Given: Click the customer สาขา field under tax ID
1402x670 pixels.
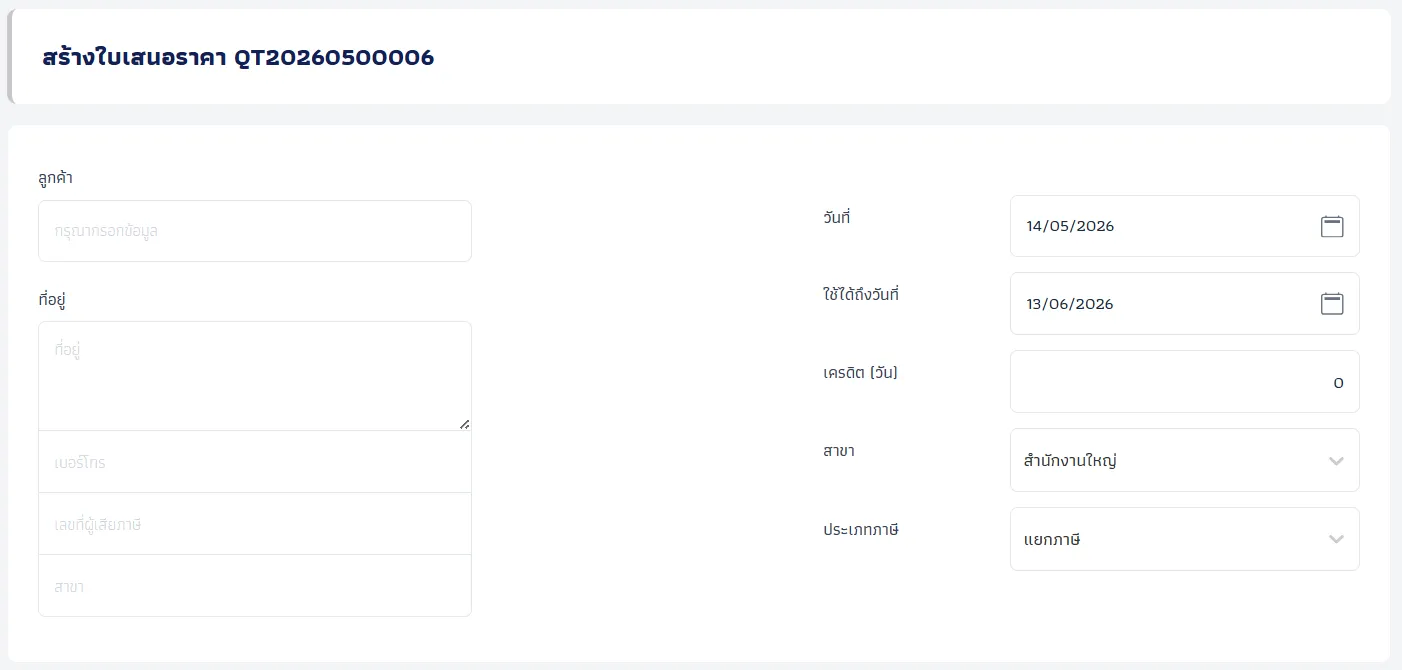Looking at the screenshot, I should [255, 586].
